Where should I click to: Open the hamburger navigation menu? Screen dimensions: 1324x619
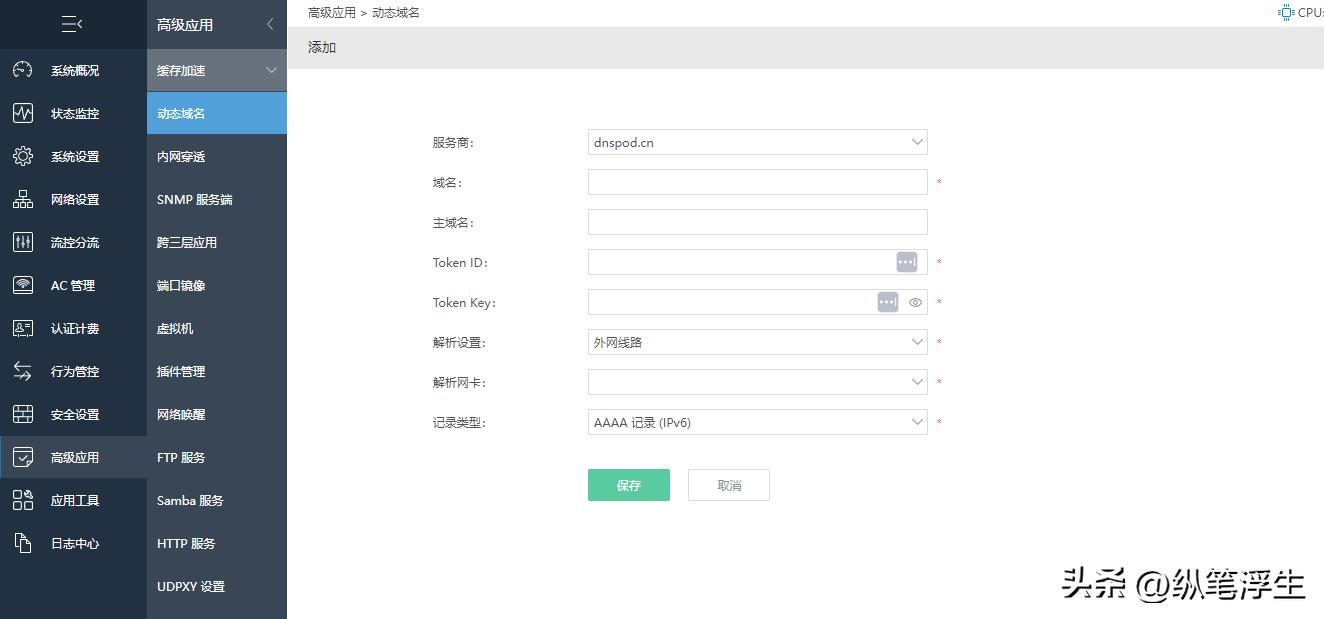71,24
